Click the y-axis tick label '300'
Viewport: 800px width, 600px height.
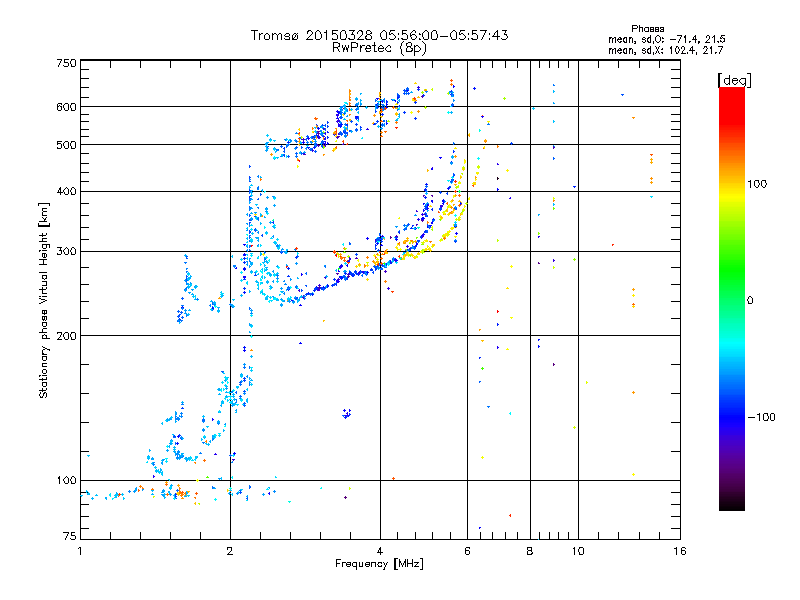(66, 252)
